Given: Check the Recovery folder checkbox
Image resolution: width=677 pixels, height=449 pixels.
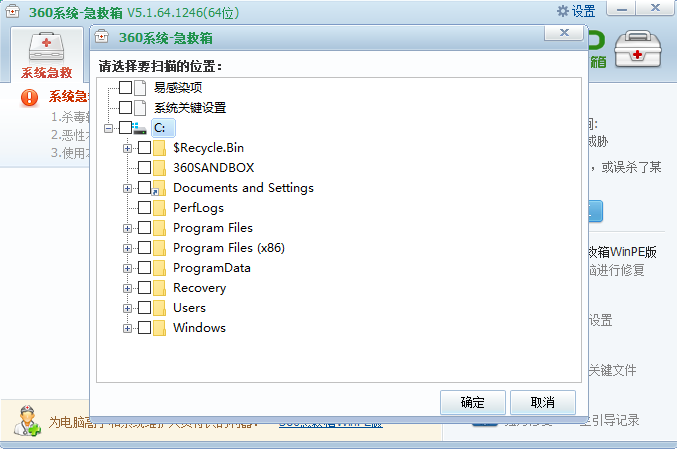Looking at the screenshot, I should click(145, 288).
